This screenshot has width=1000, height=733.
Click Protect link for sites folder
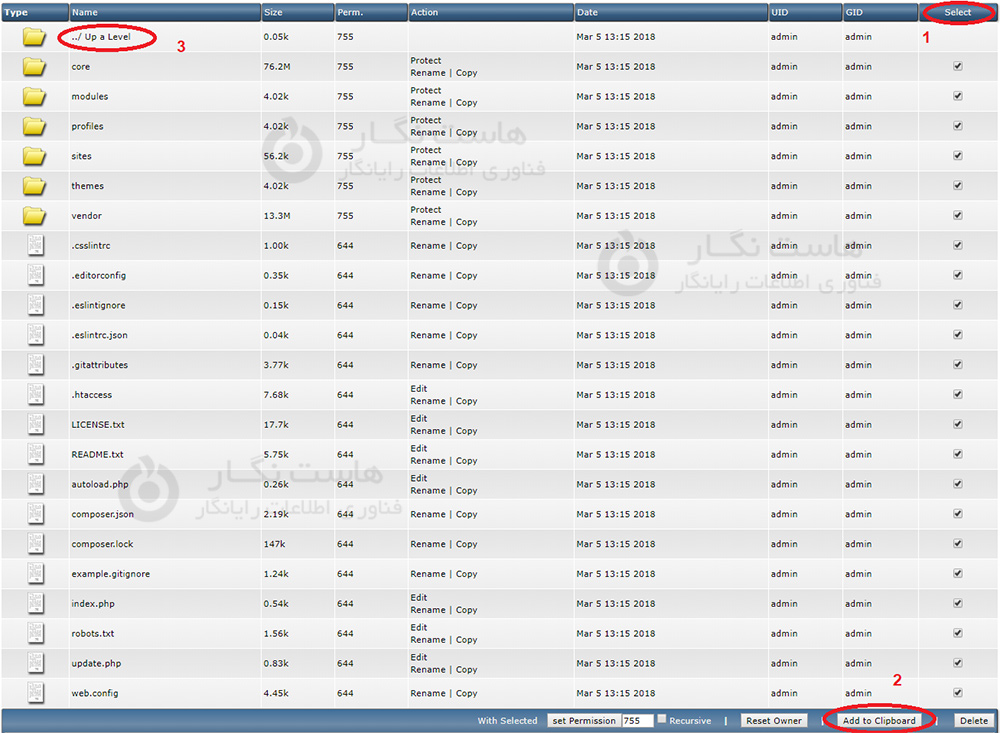426,150
